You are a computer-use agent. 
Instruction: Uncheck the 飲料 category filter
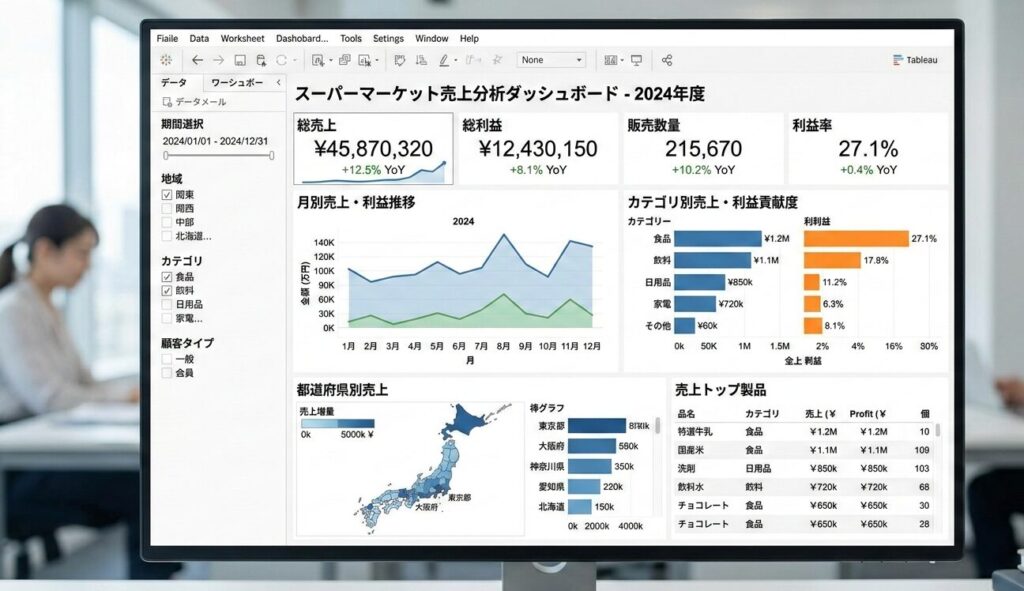pyautogui.click(x=165, y=289)
